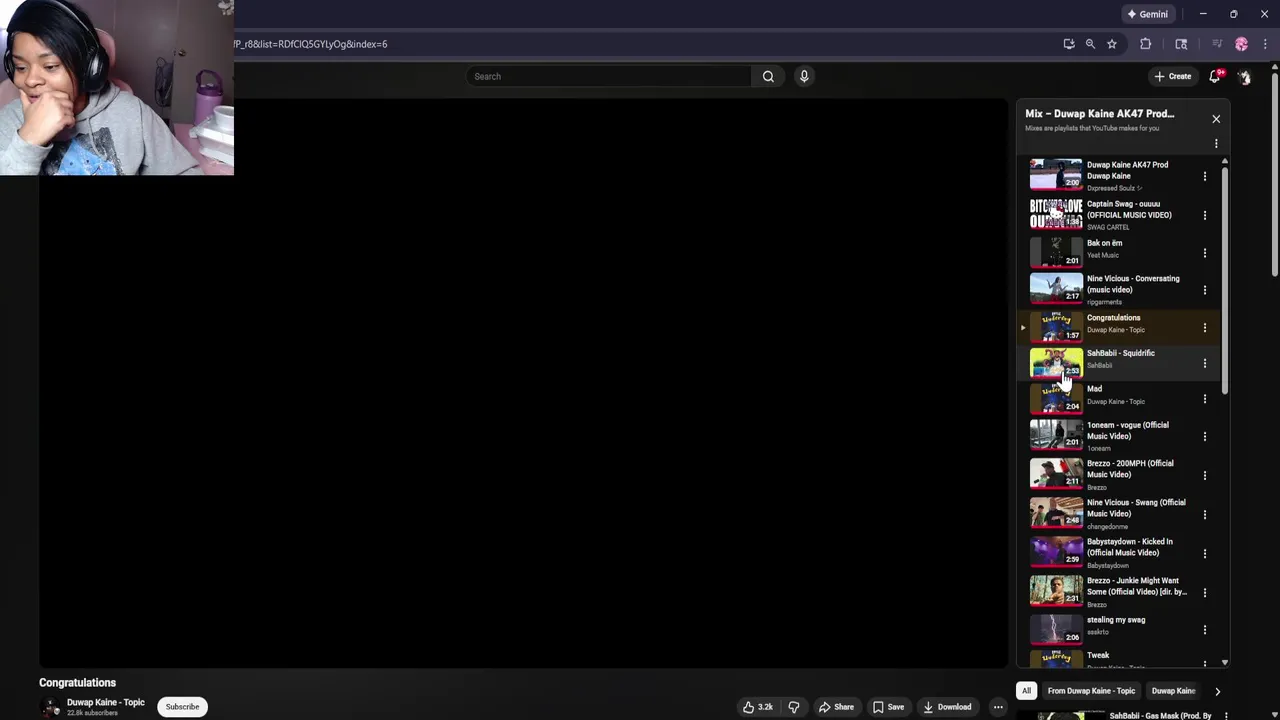Click the Create button
The image size is (1280, 720).
1172,76
